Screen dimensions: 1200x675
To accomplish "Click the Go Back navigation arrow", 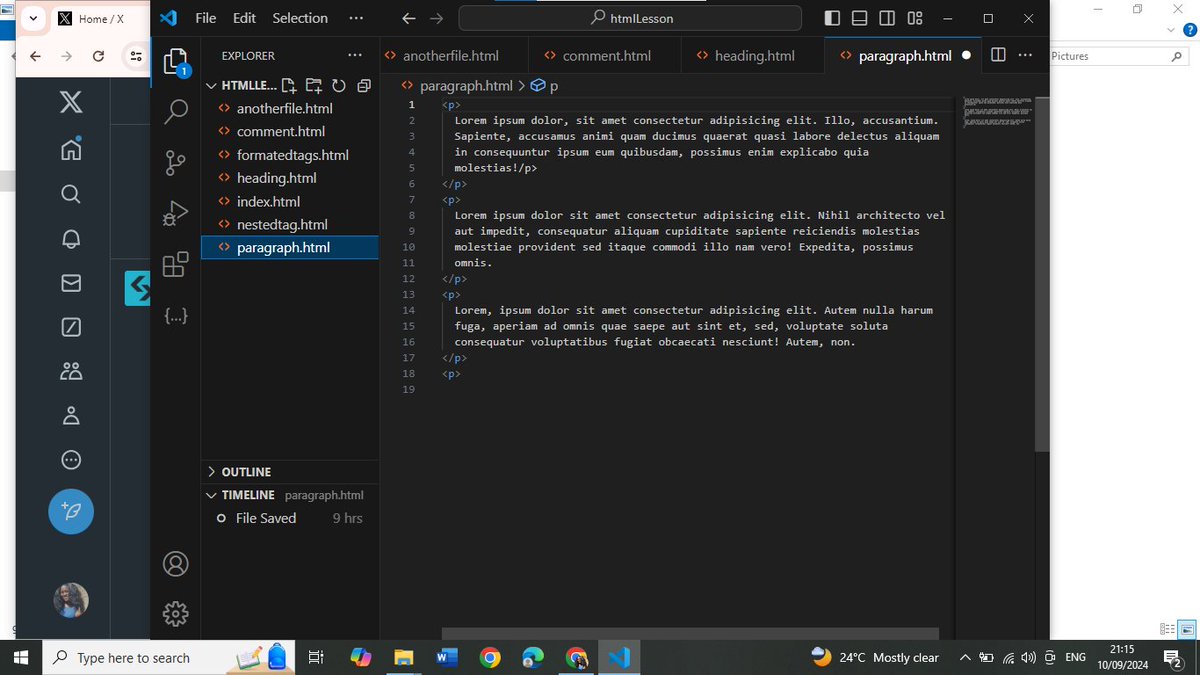I will (x=409, y=18).
